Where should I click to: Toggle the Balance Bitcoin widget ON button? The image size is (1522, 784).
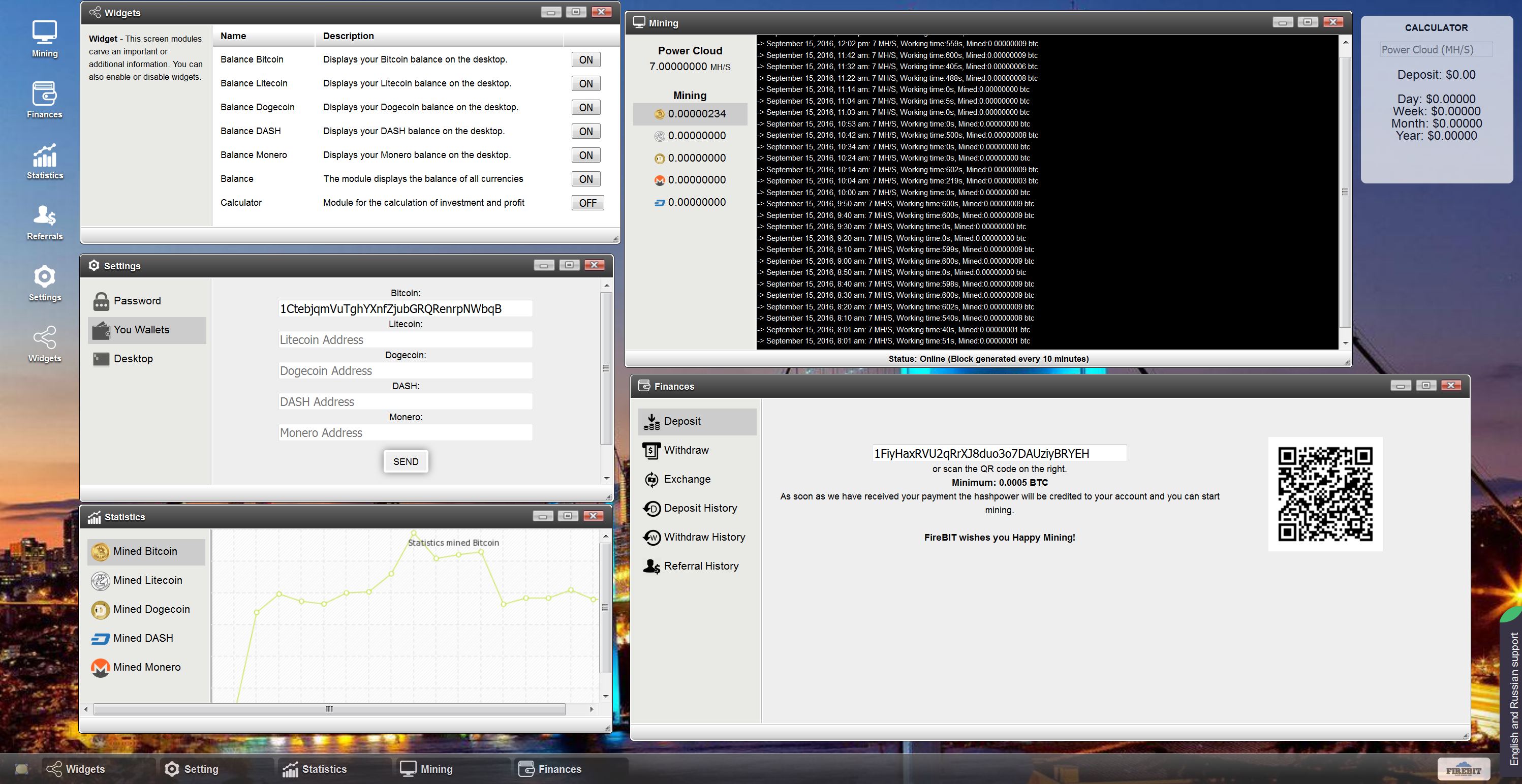point(586,59)
